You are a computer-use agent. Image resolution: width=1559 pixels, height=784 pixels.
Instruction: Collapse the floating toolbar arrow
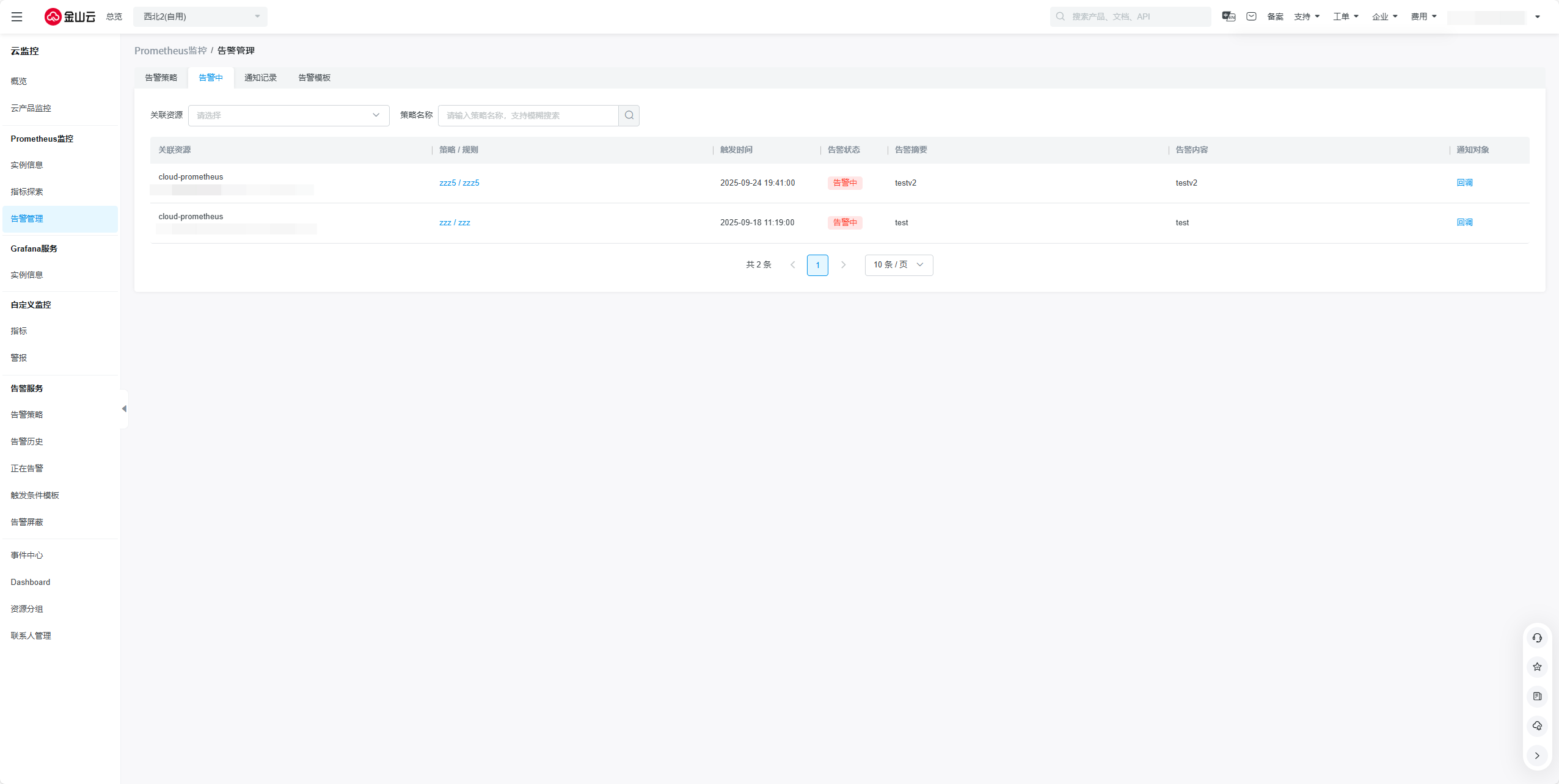(1537, 755)
